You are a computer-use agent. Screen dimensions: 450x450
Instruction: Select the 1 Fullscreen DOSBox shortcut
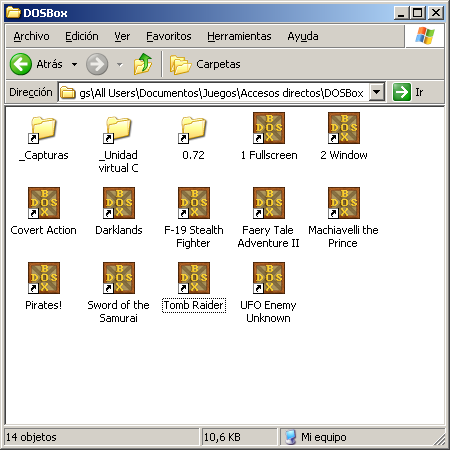(269, 128)
